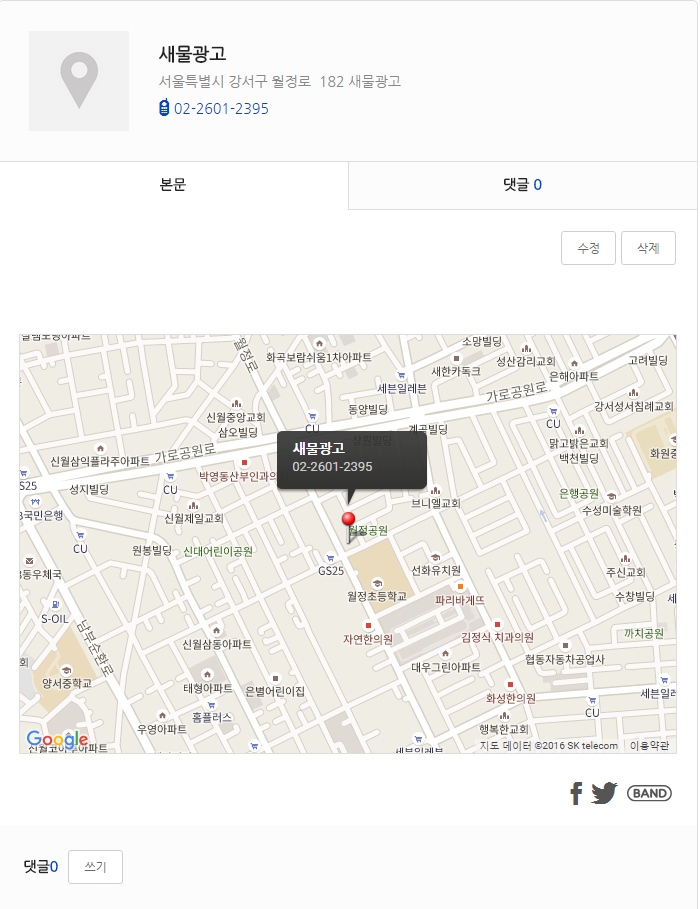Click 박영동산부인과 marker on map

[x=245, y=463]
